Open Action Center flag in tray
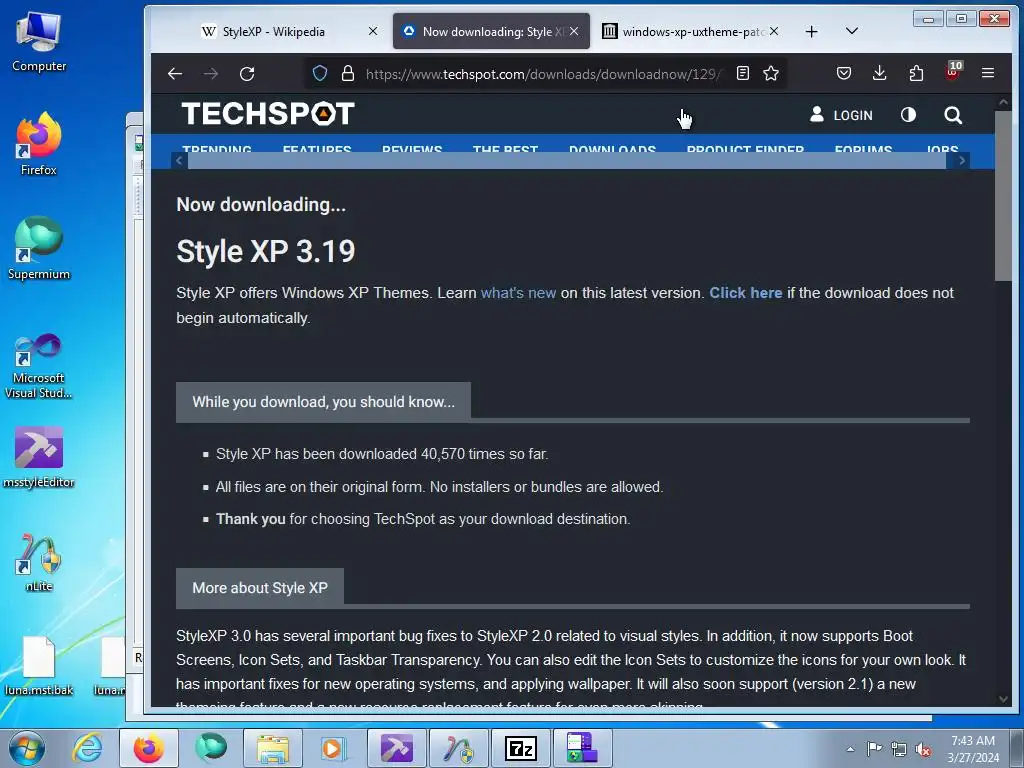1024x768 pixels. pos(874,749)
